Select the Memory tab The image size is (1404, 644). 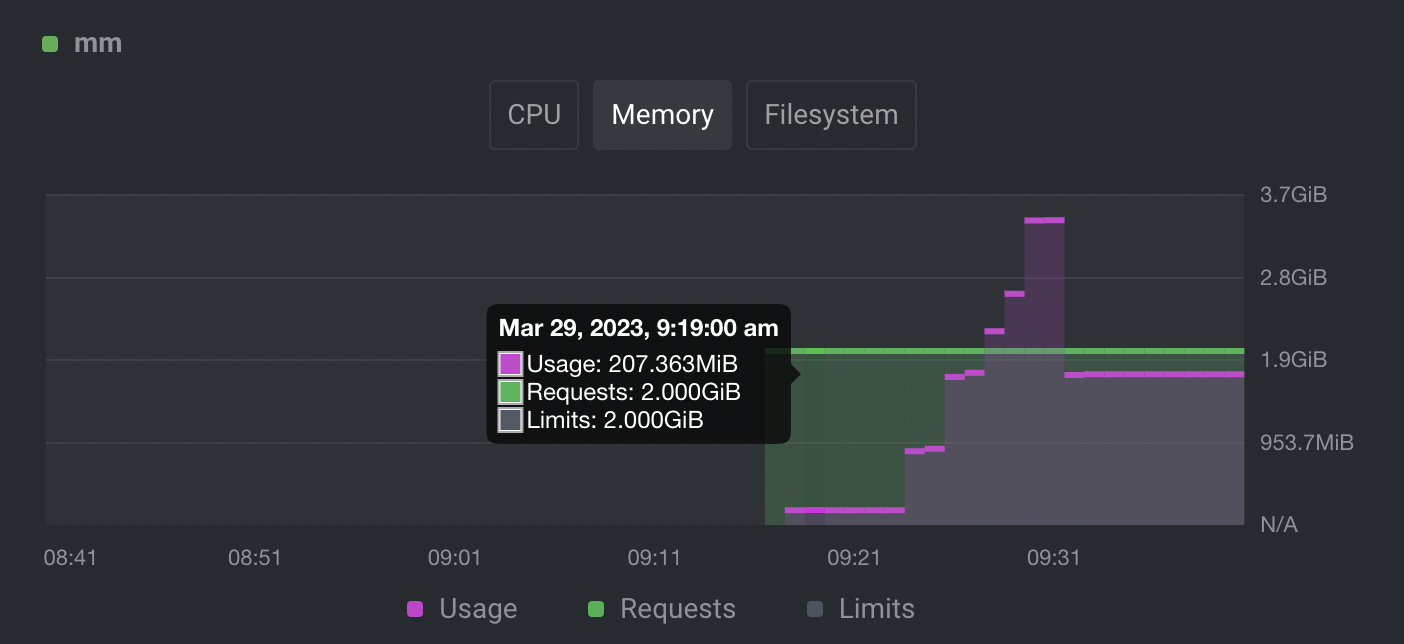[x=662, y=115]
